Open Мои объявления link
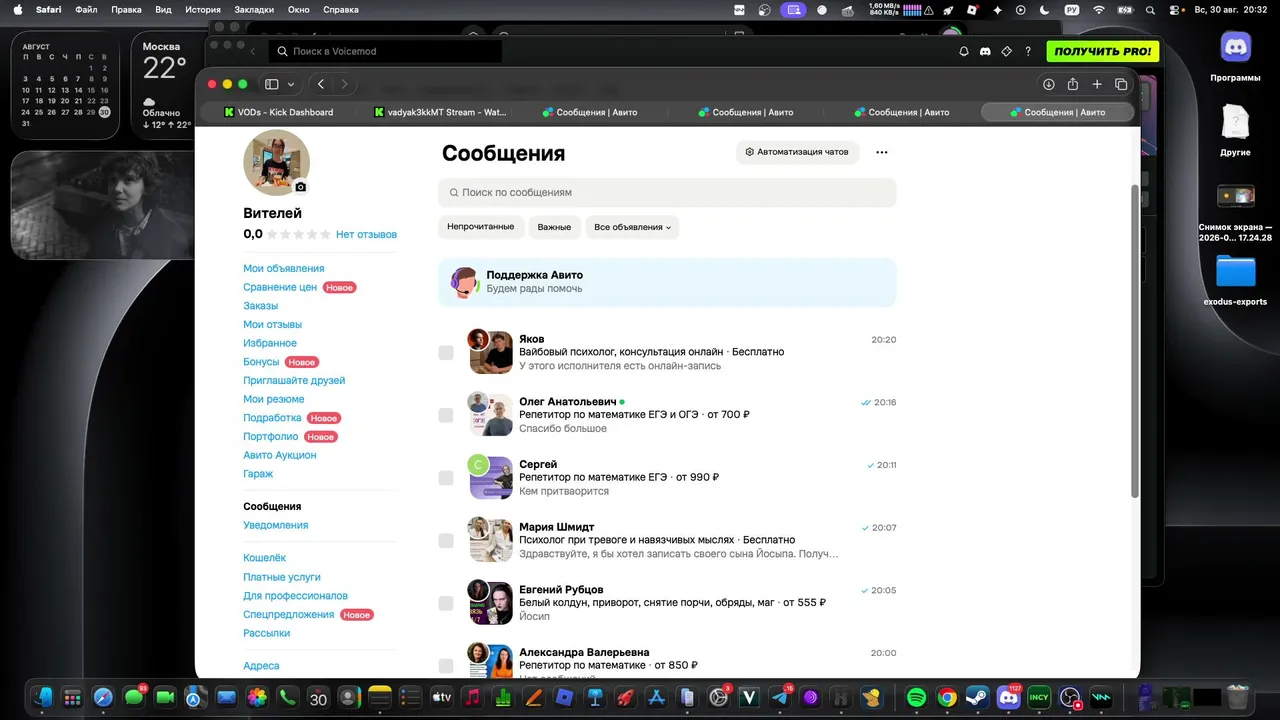 [284, 268]
